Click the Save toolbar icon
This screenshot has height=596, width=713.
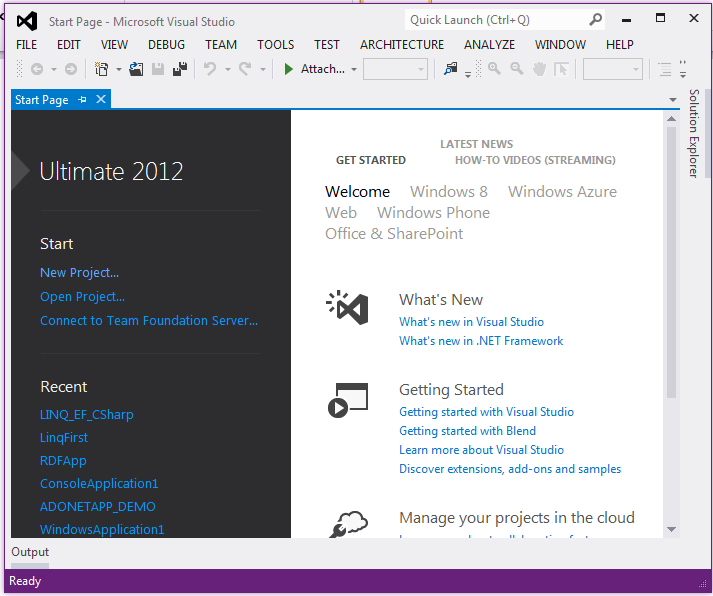tap(158, 69)
